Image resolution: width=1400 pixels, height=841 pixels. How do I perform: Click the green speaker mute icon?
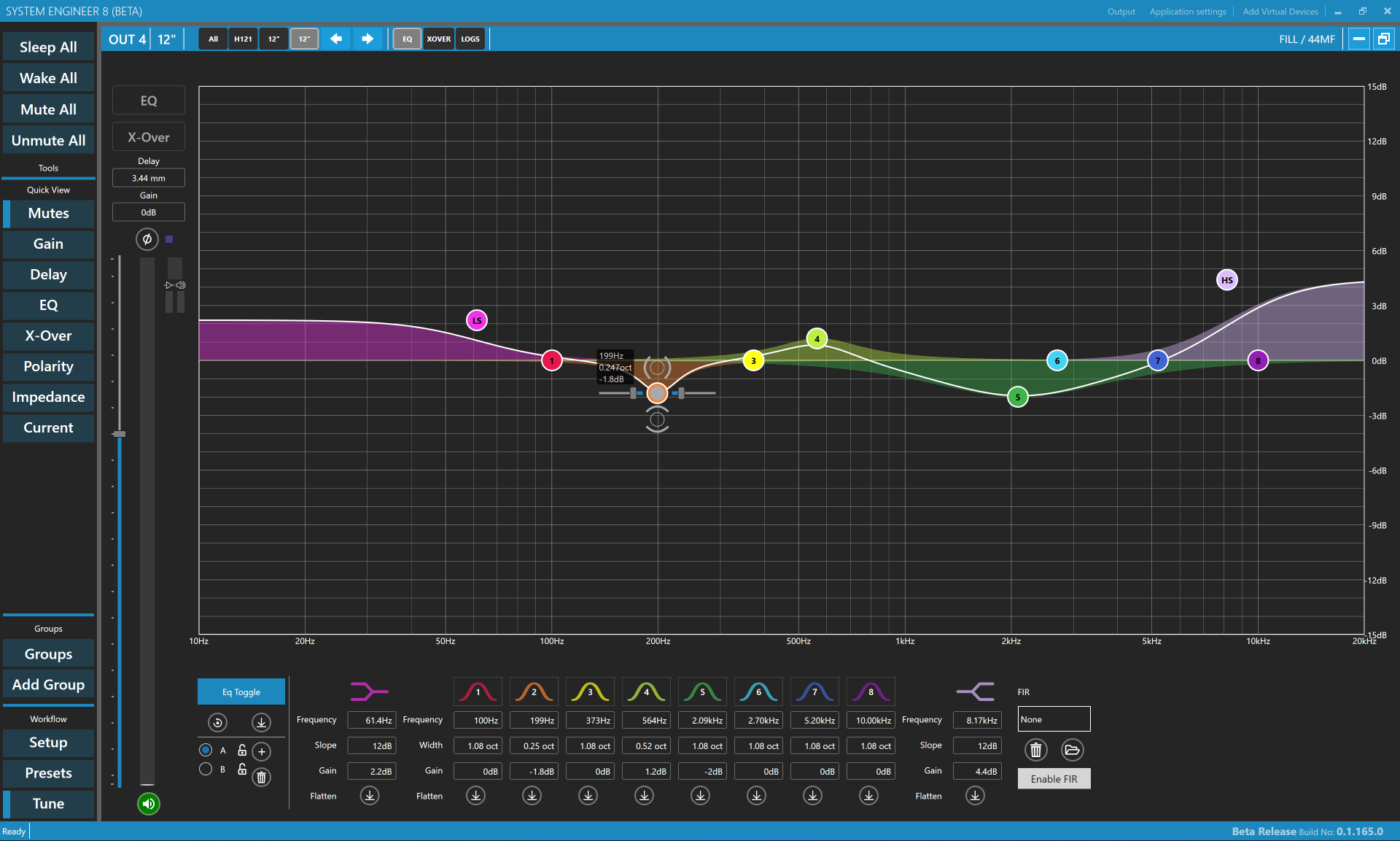(x=149, y=804)
